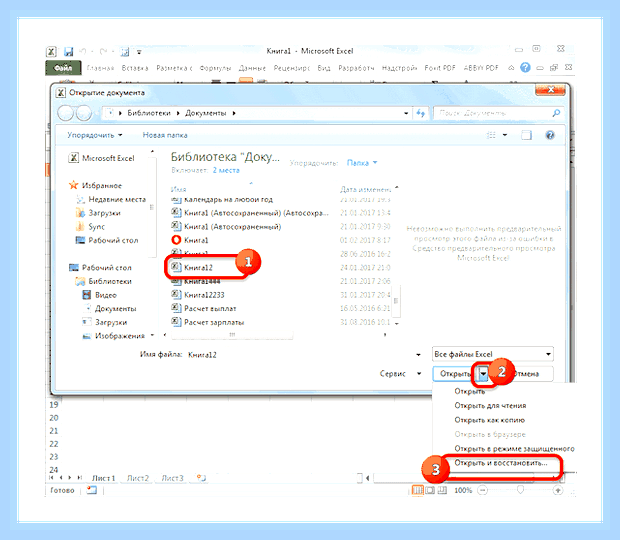
Task: Choose 'Открыть в режиме защищенного' menu entry
Action: [514, 449]
